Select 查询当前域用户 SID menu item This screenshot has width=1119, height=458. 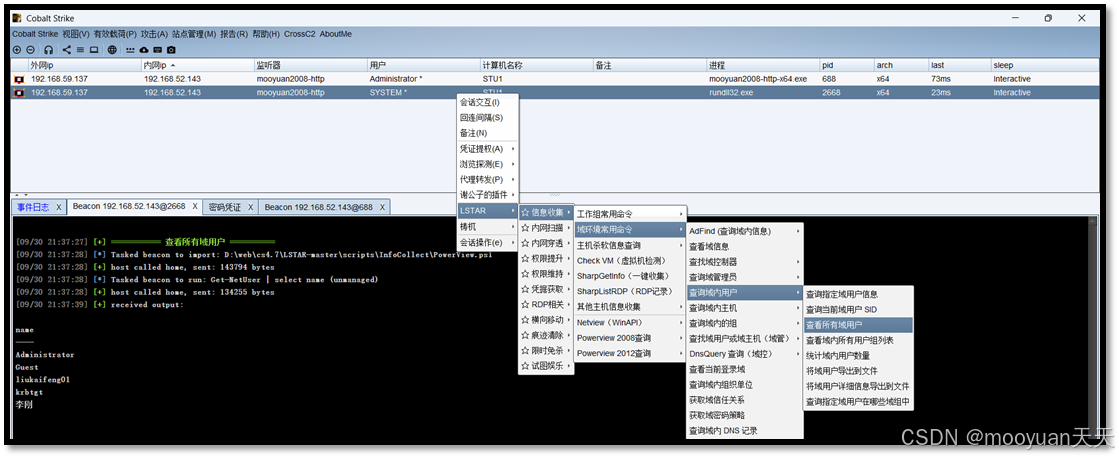(x=858, y=310)
